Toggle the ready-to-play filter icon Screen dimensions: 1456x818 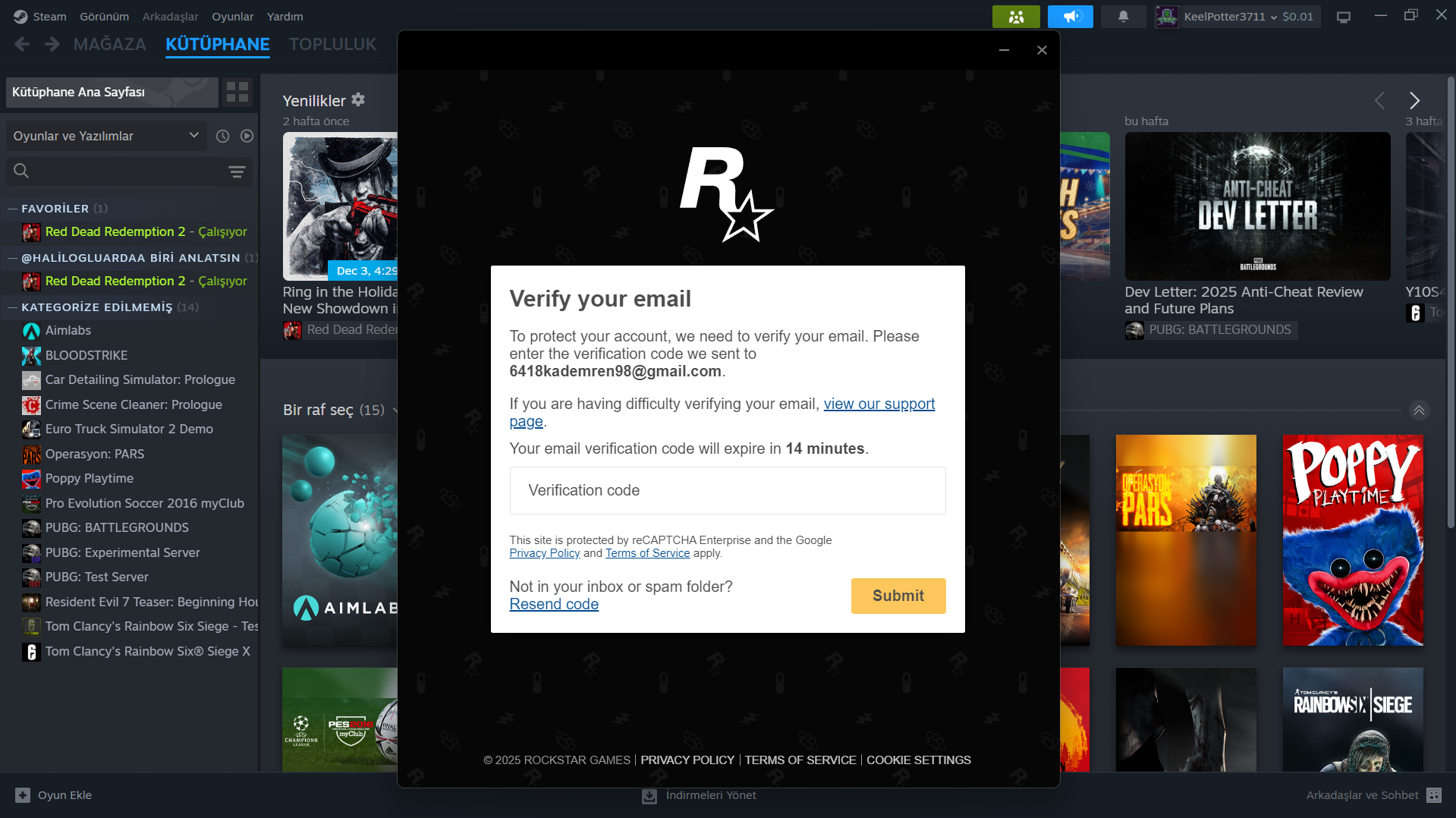[x=247, y=136]
